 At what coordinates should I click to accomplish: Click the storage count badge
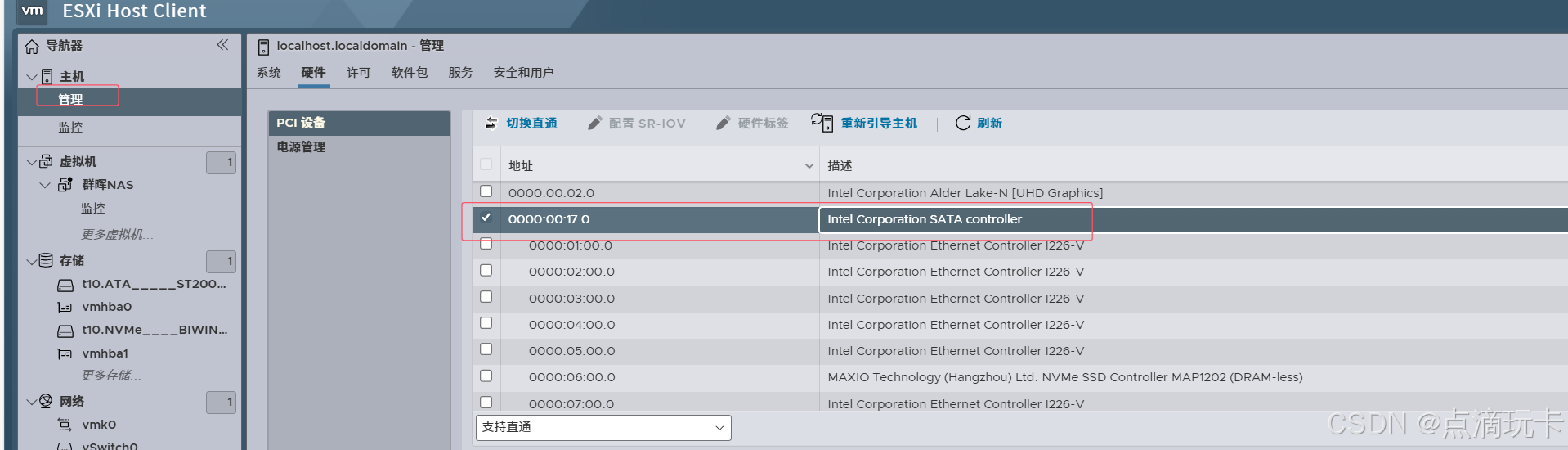coord(221,261)
